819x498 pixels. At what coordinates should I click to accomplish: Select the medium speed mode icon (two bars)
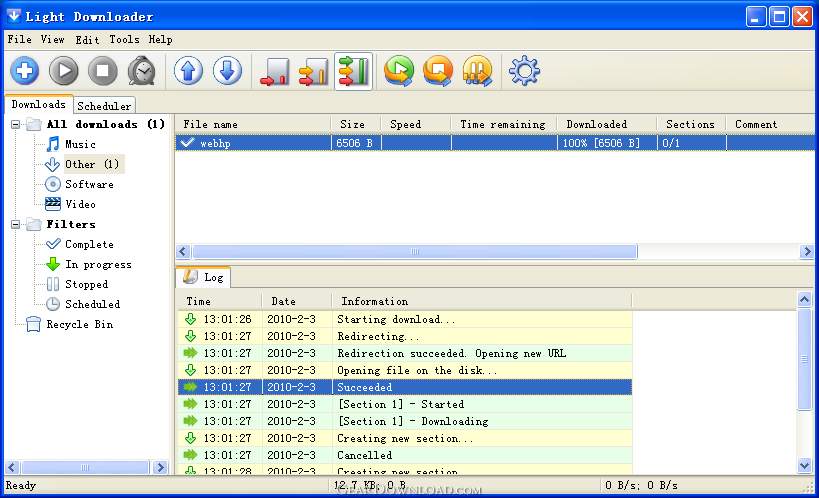click(x=313, y=71)
